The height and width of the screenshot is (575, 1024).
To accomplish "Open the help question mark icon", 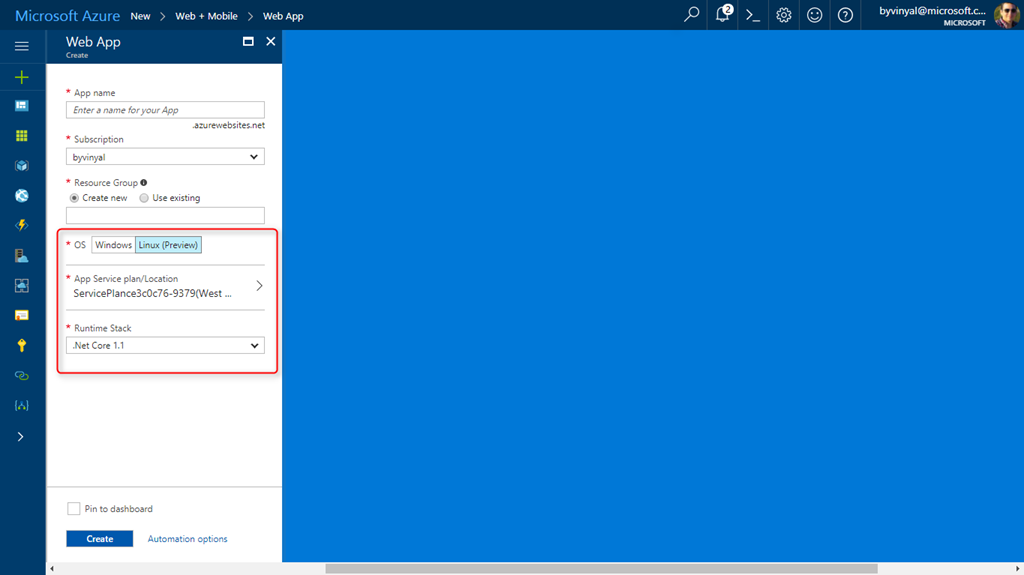I will [845, 15].
